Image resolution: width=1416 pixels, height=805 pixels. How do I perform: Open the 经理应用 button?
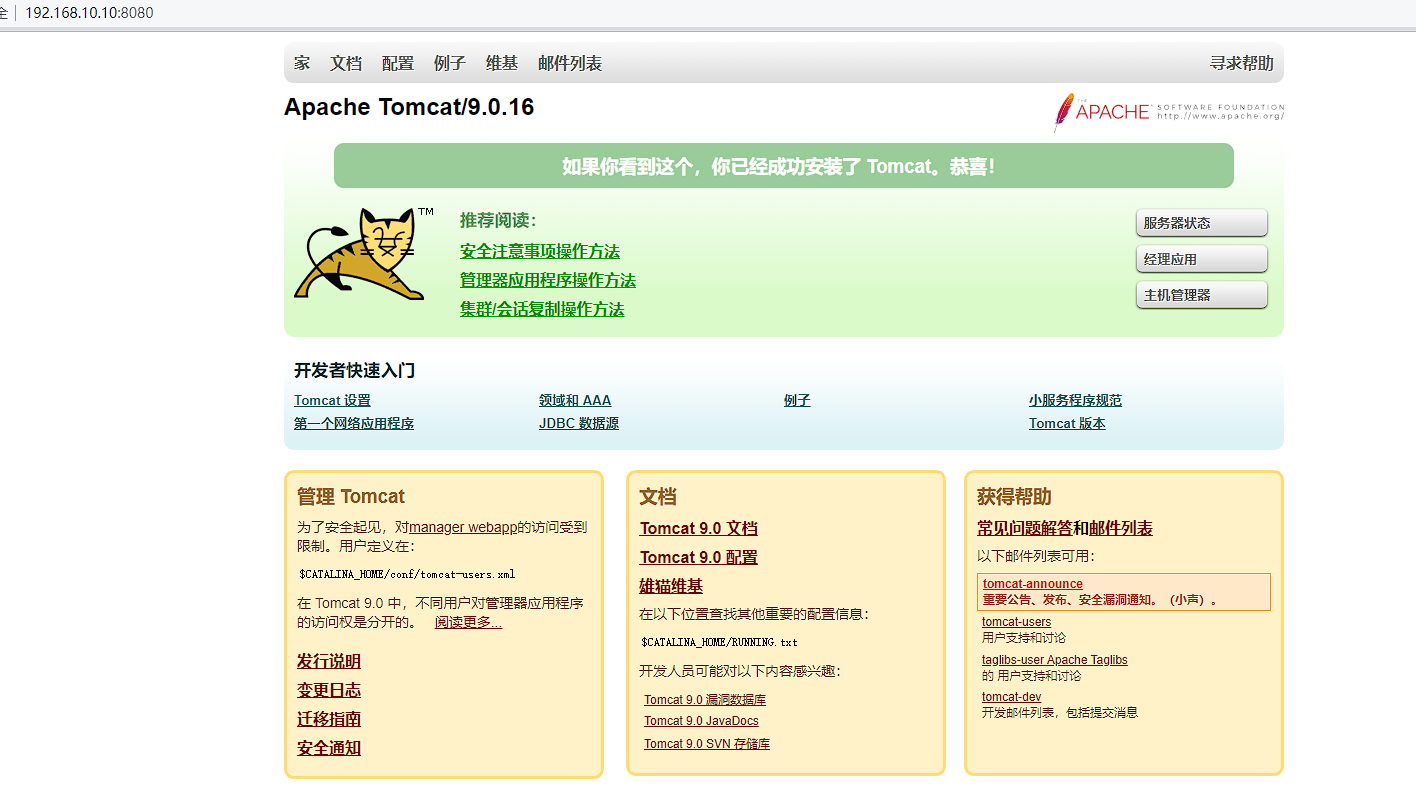(x=1202, y=259)
